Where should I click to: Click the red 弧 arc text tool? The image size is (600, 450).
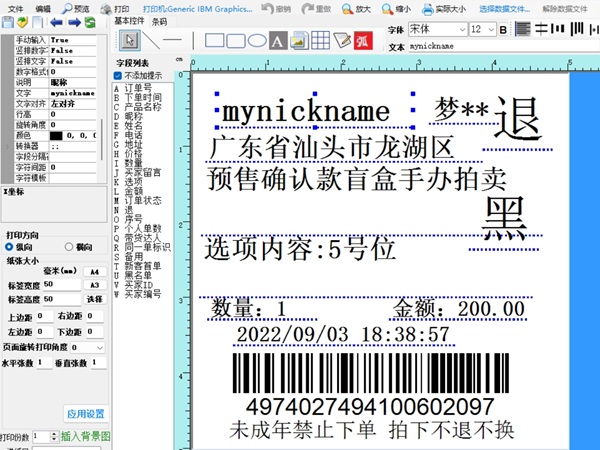pos(363,41)
